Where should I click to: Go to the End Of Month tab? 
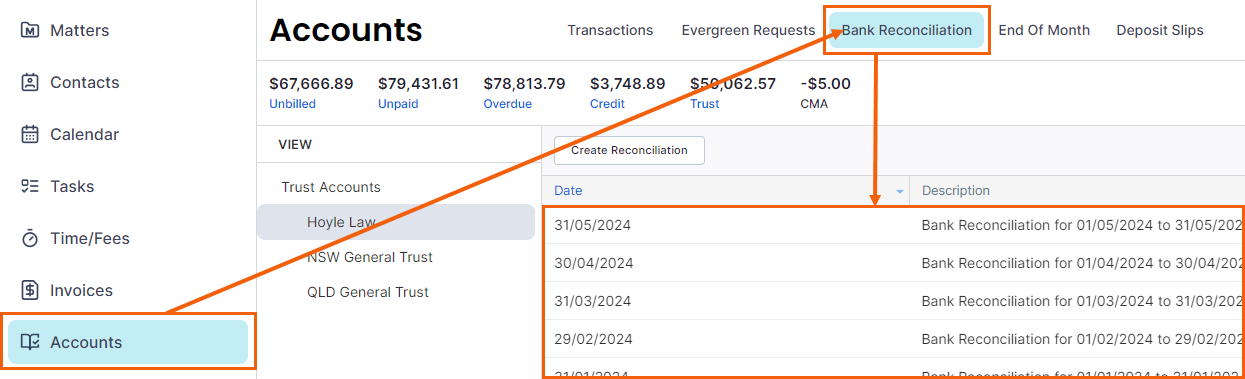pos(1044,30)
